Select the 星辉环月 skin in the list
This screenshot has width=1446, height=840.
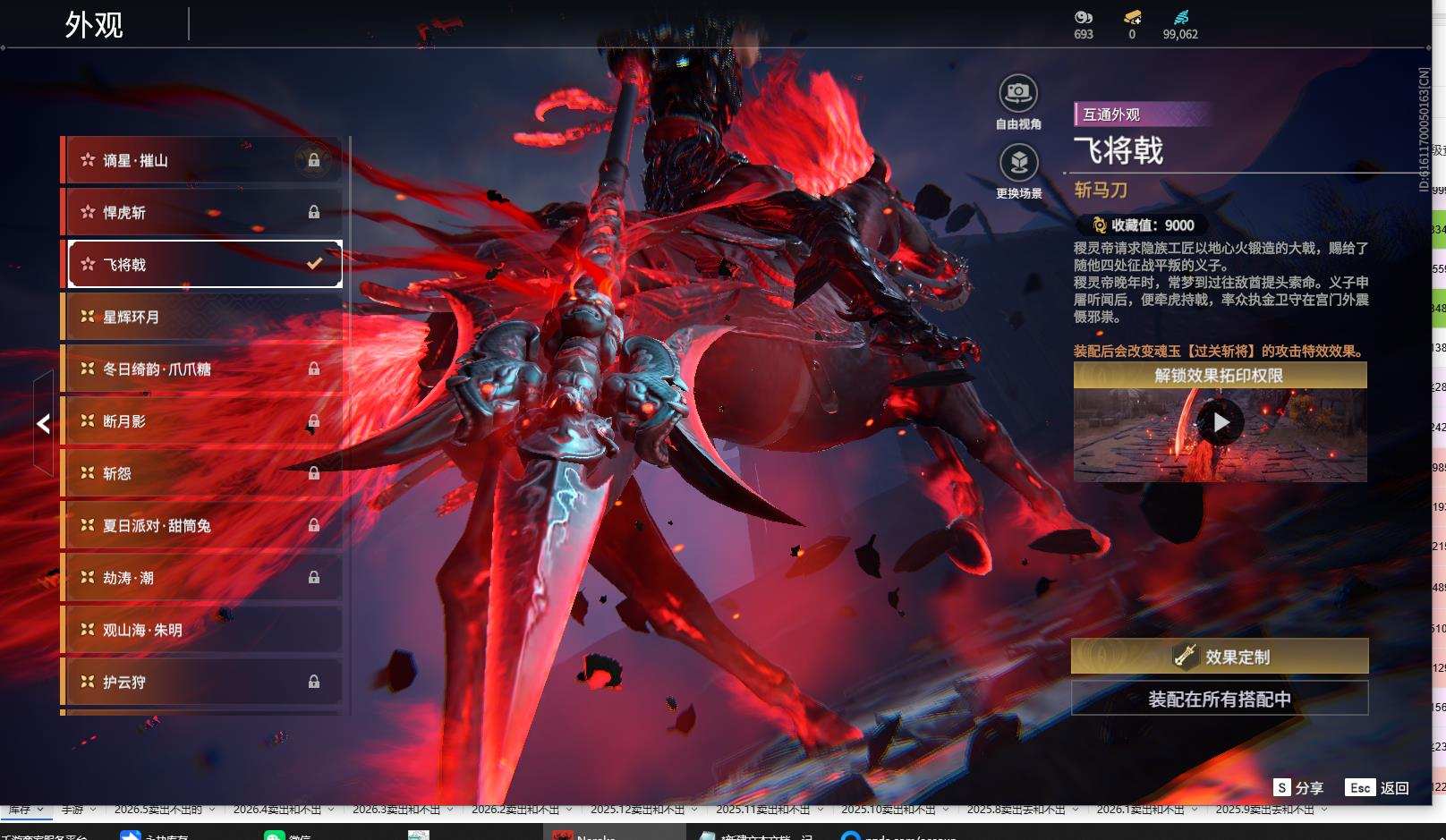point(202,317)
